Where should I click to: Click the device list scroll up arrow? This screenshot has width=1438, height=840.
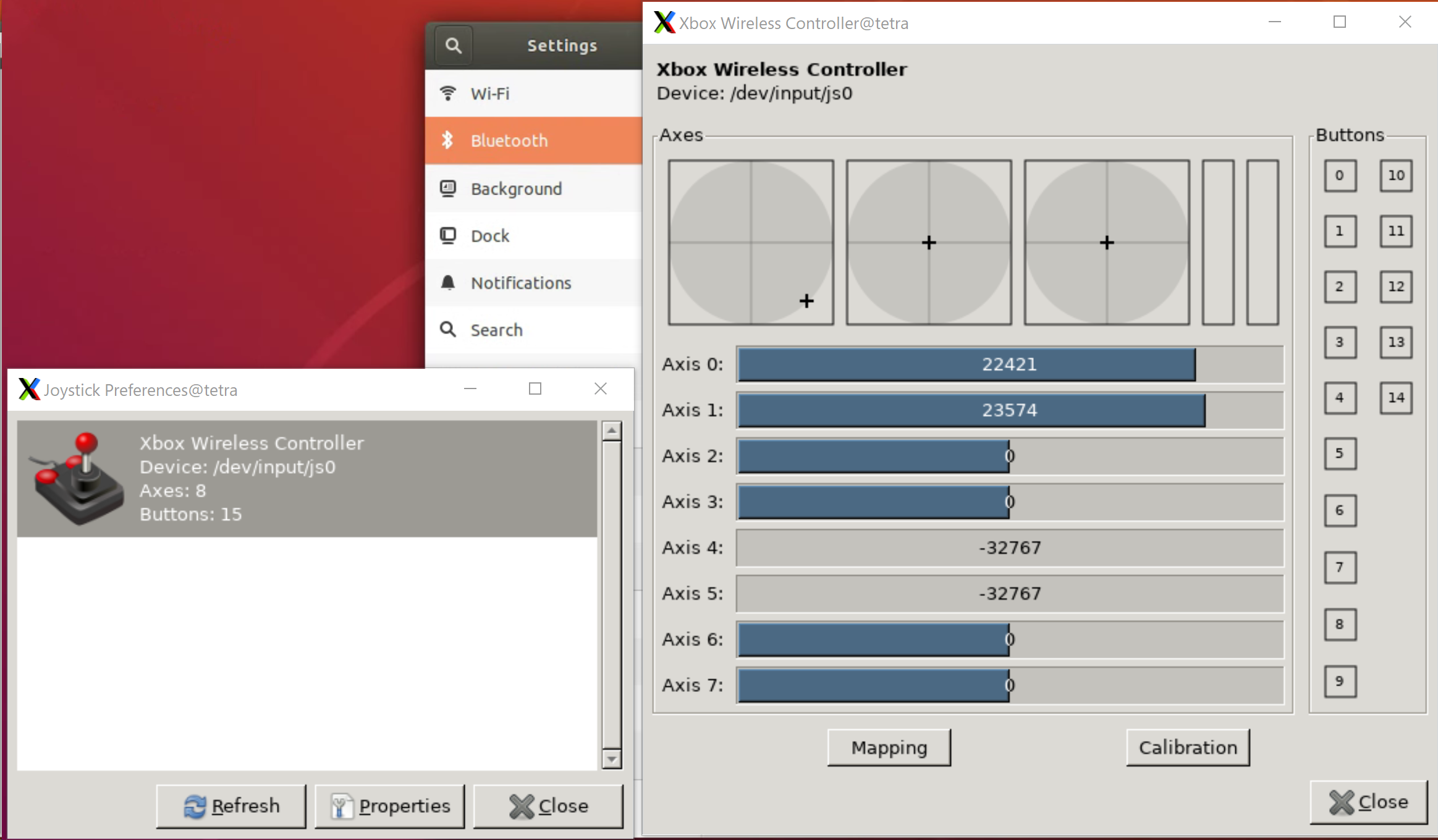[612, 430]
